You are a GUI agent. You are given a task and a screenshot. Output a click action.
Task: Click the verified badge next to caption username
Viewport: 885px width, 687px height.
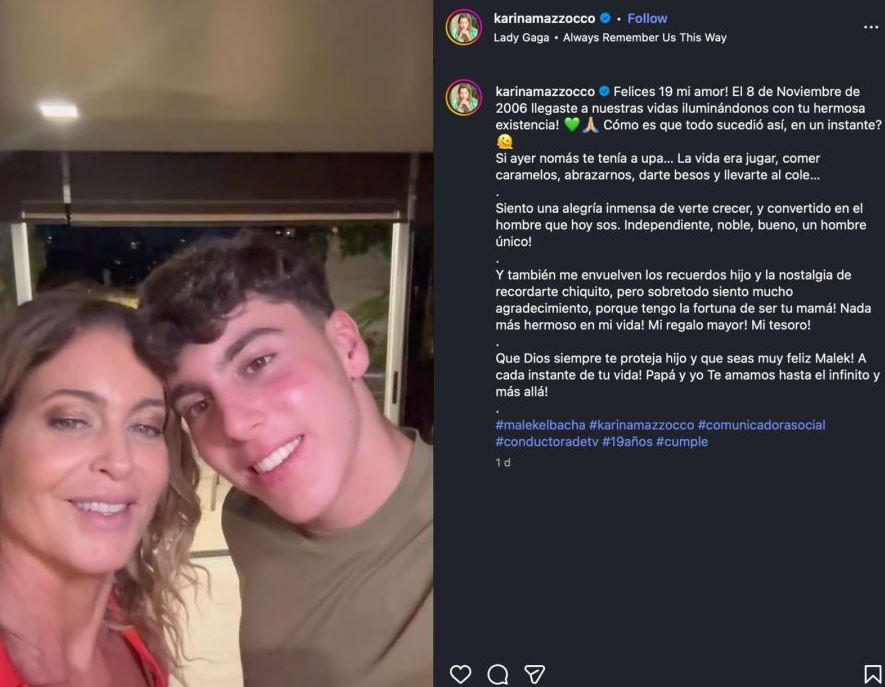(x=604, y=92)
